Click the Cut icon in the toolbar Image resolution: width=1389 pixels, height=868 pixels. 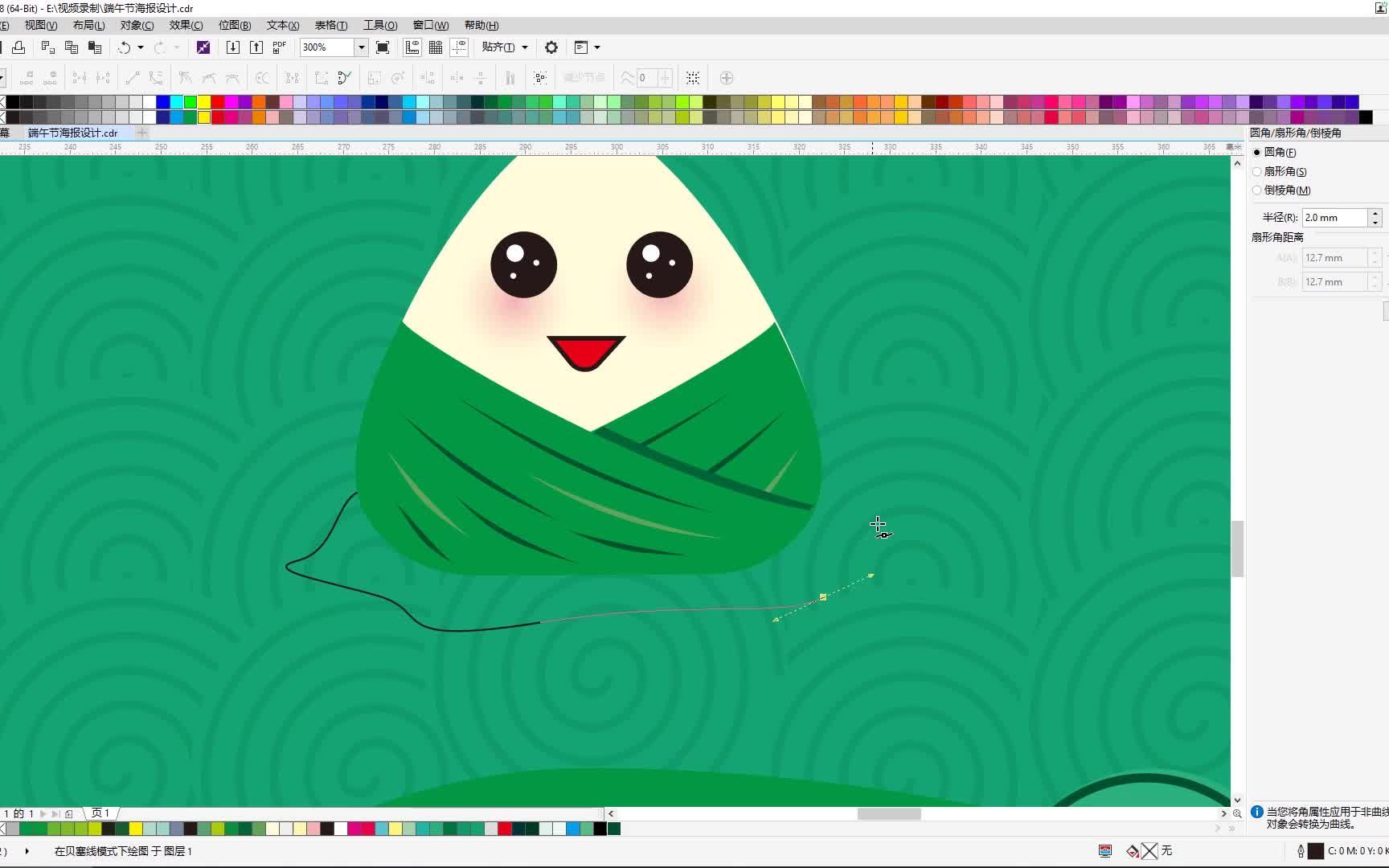48,47
